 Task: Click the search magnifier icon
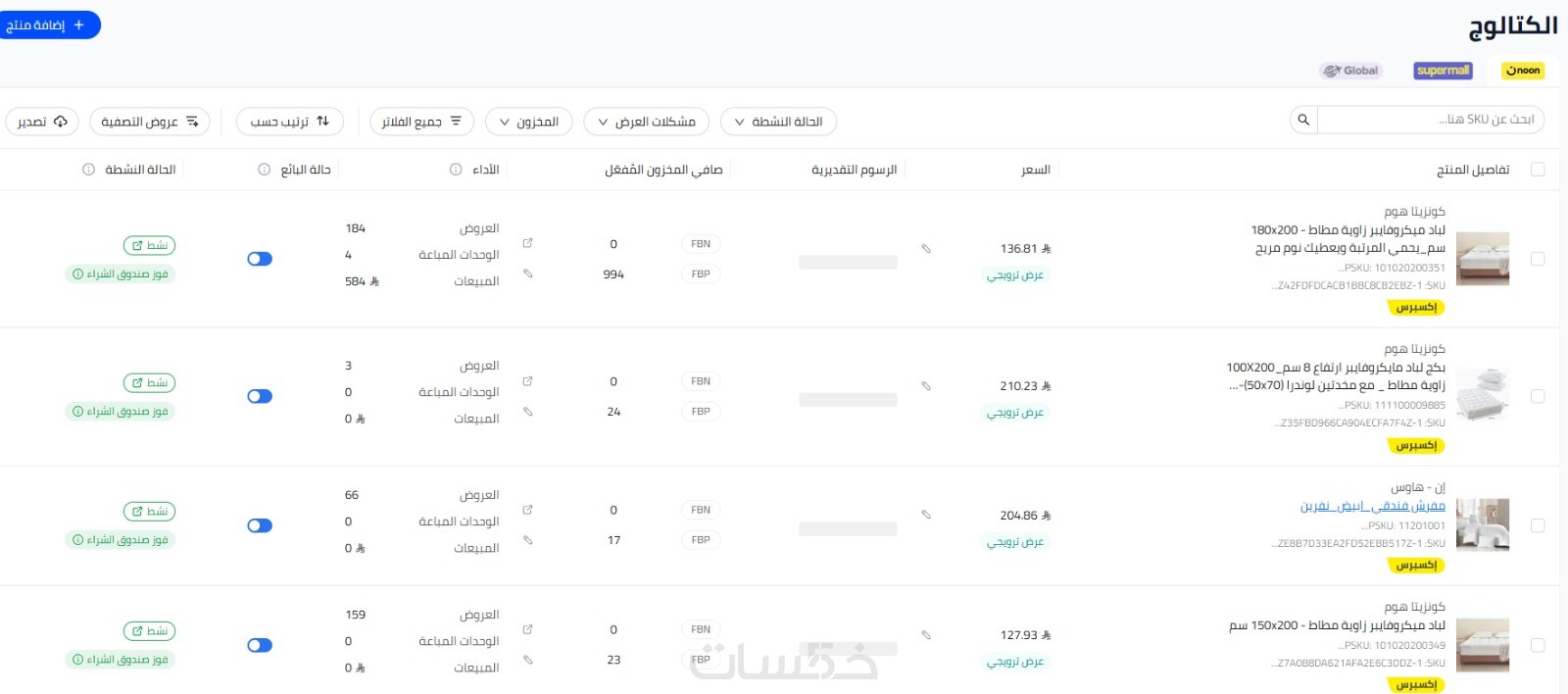tap(1303, 120)
